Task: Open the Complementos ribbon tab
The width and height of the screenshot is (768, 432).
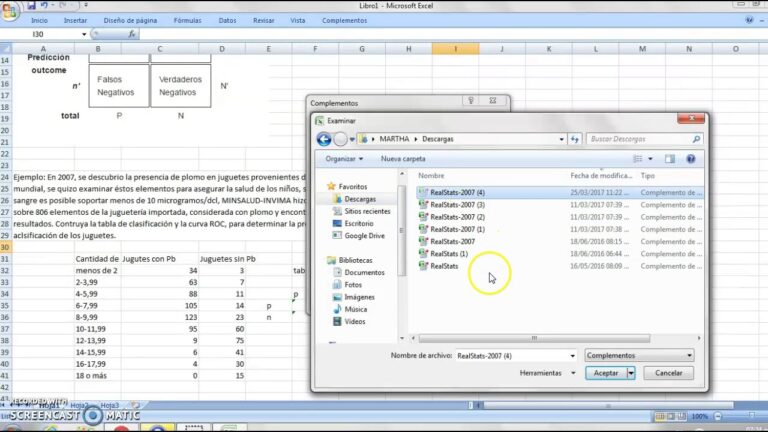Action: (x=344, y=21)
